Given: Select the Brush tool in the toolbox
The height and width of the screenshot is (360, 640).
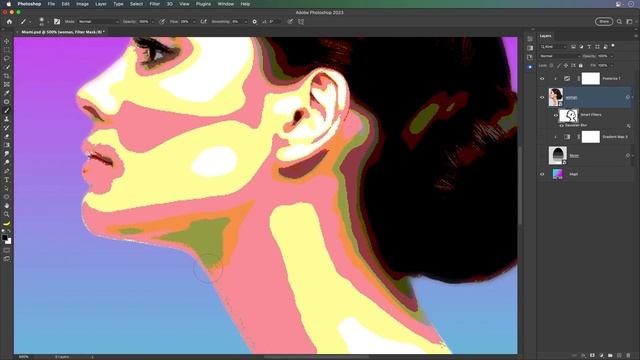Looking at the screenshot, I should pos(7,110).
